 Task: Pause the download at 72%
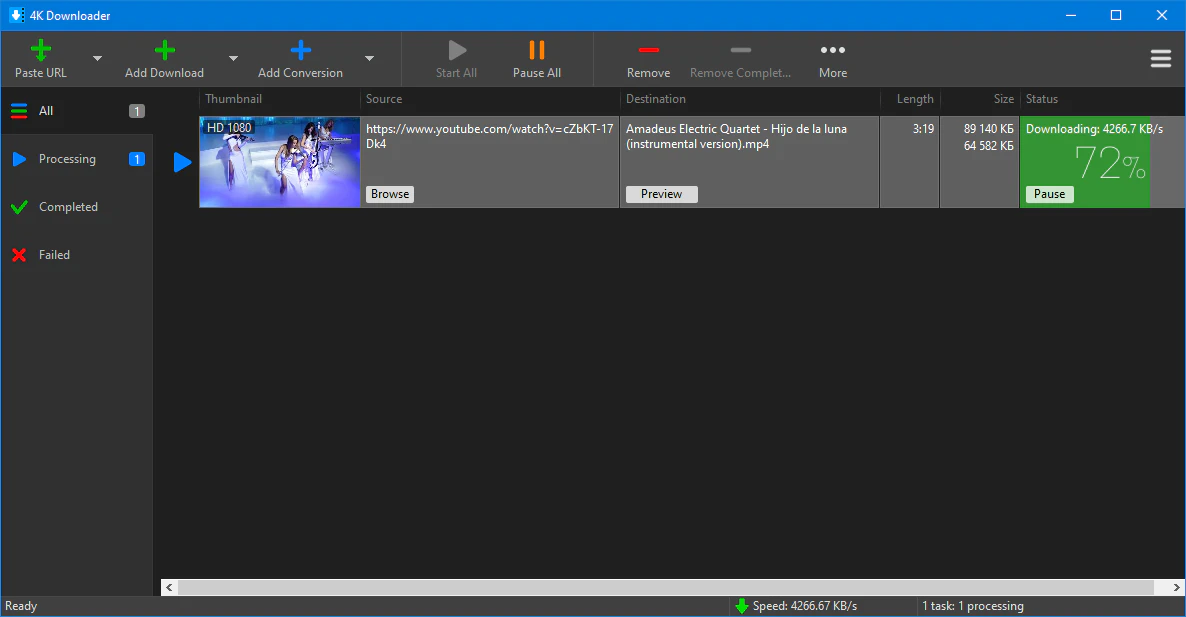pos(1049,194)
